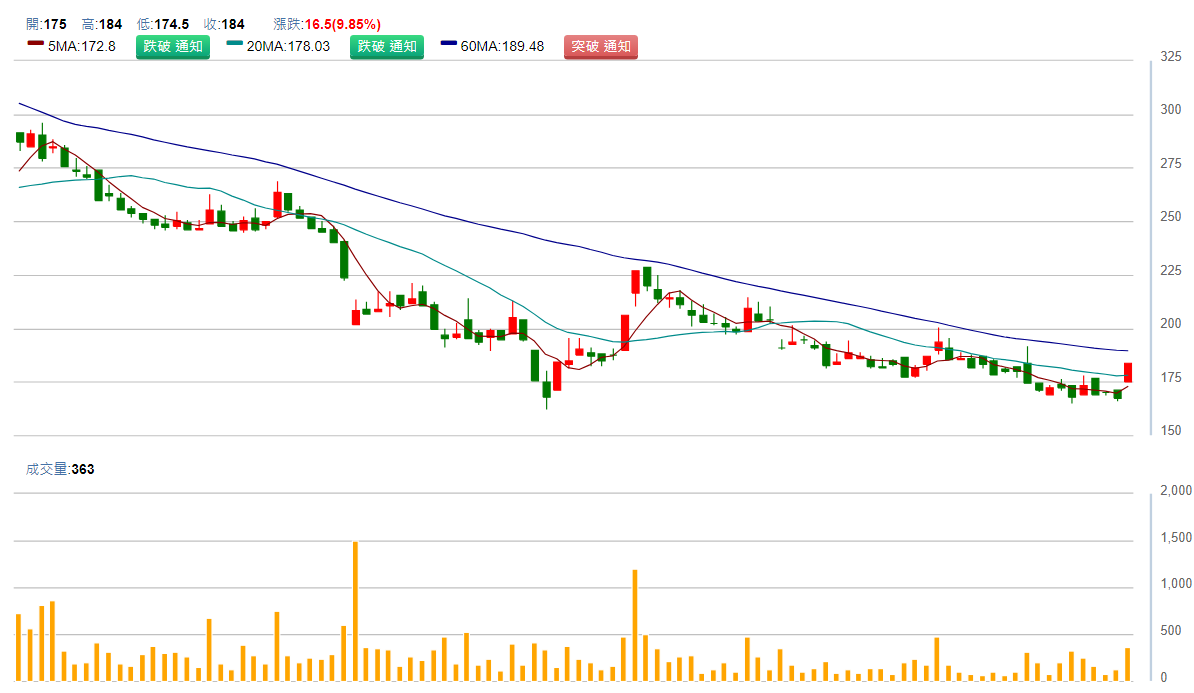Viewport: 1194px width, 693px height.
Task: Click the 500 volume axis label
Action: (x=1170, y=631)
